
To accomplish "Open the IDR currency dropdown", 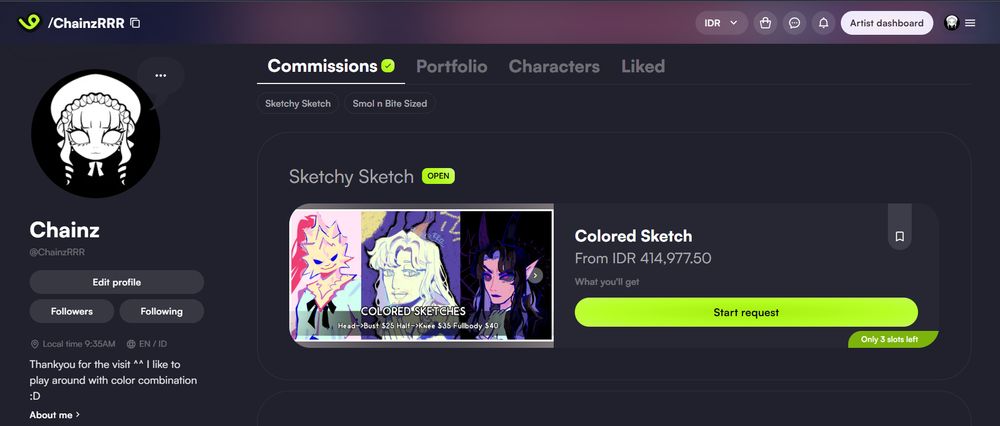I will [721, 23].
